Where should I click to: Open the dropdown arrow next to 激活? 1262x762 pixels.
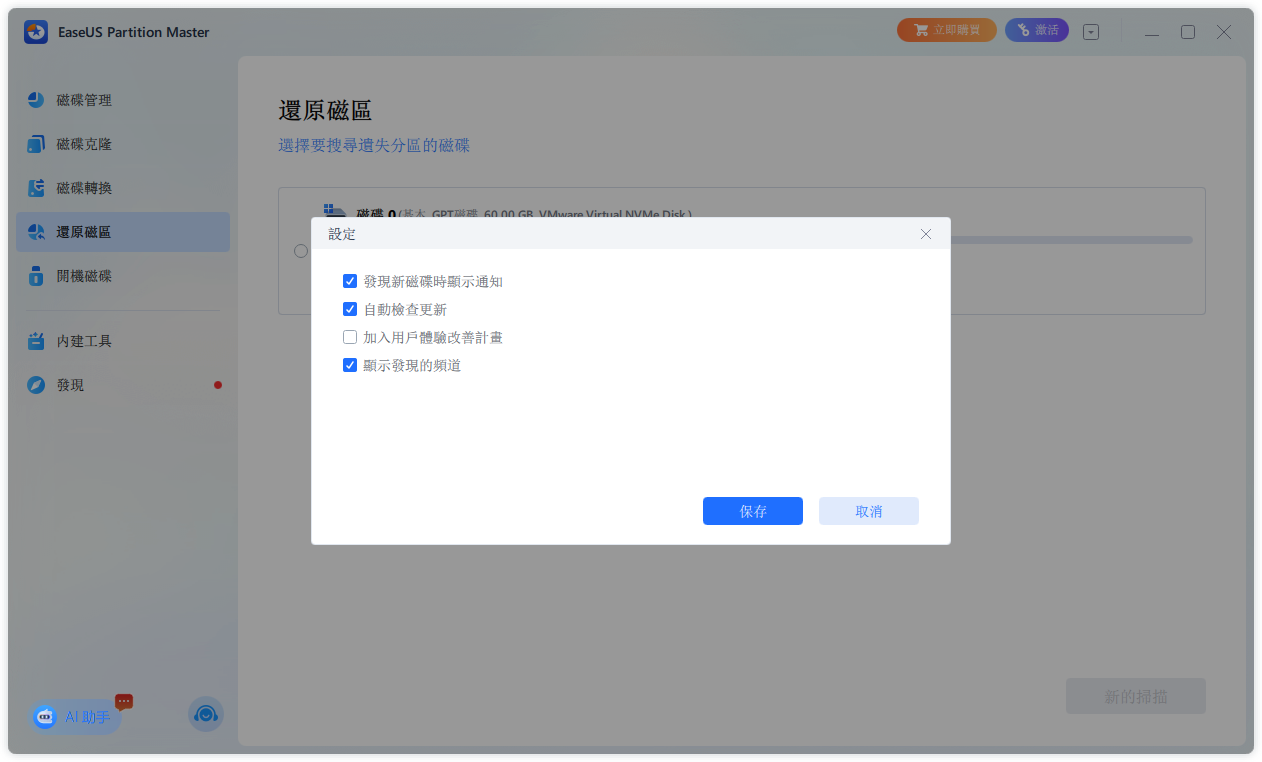point(1090,31)
